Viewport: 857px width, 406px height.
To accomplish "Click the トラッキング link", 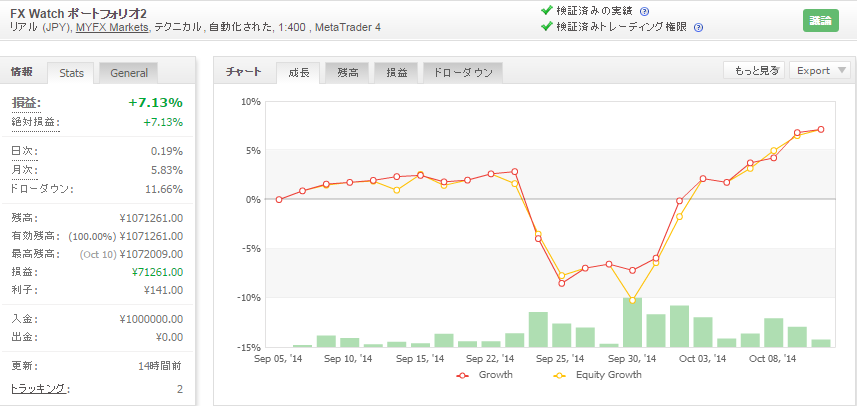I will point(38,388).
